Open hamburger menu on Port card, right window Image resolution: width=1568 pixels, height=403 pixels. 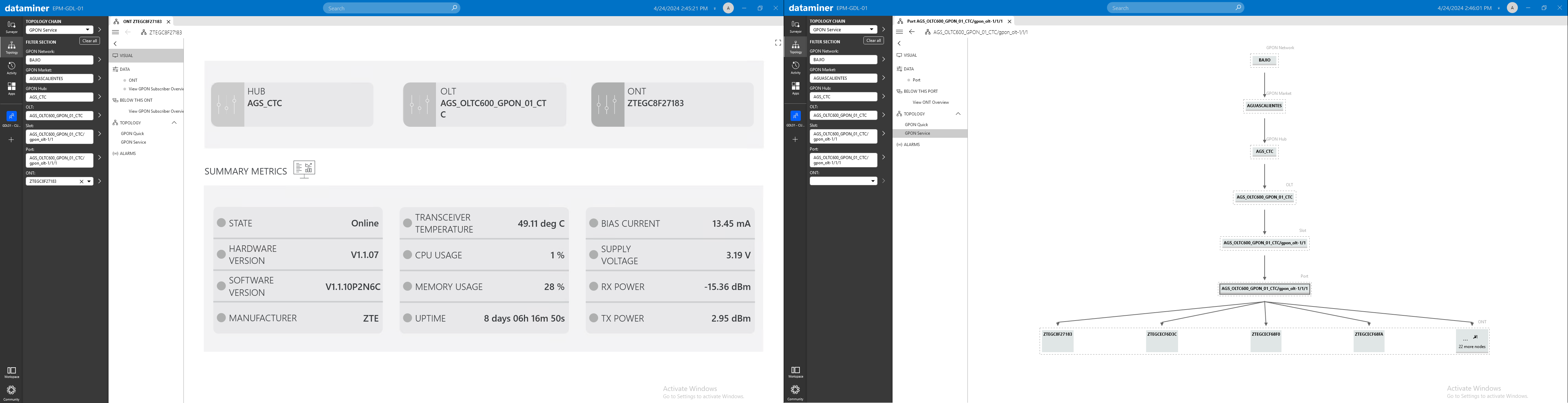(899, 32)
